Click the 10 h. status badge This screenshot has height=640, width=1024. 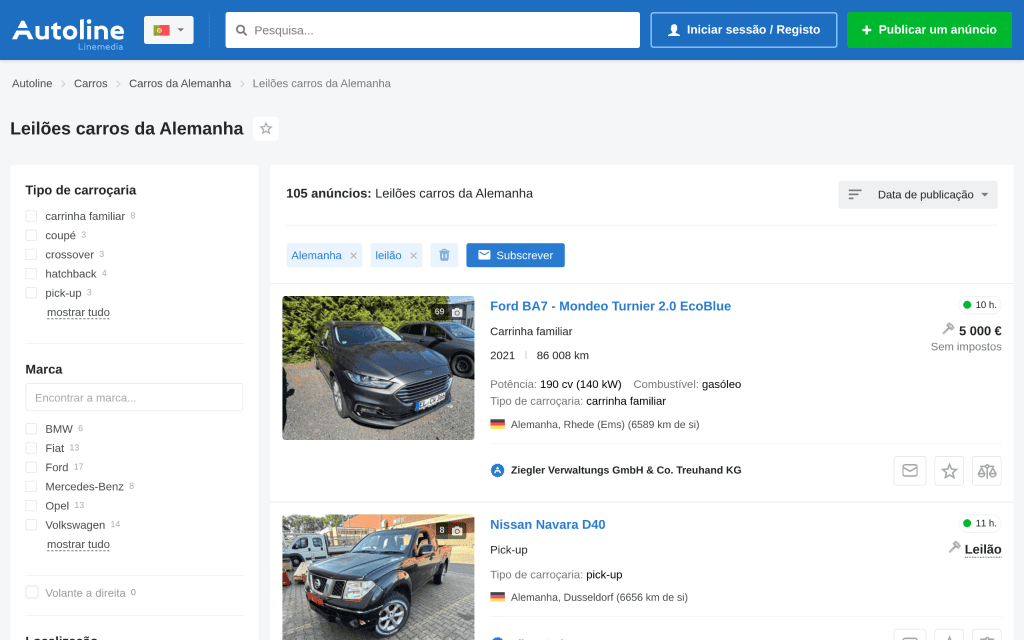[980, 305]
